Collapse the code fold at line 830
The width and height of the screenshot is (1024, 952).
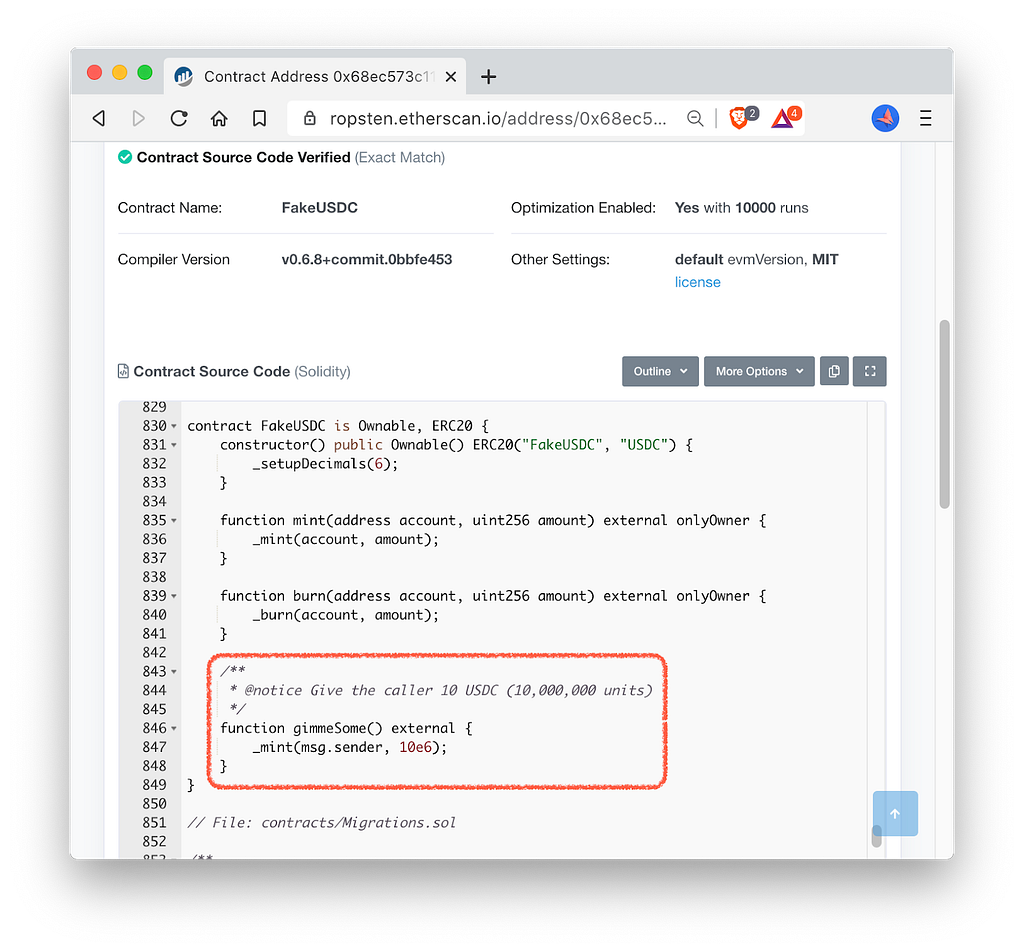(x=174, y=426)
